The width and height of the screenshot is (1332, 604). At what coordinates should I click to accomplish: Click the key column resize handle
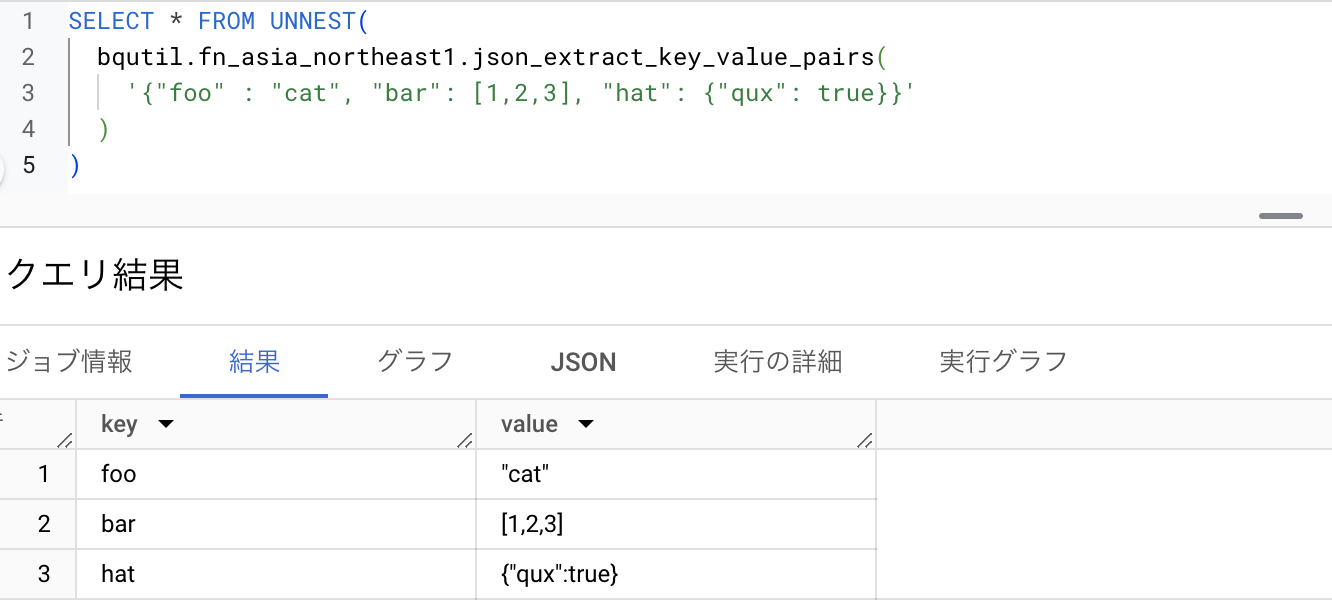464,439
